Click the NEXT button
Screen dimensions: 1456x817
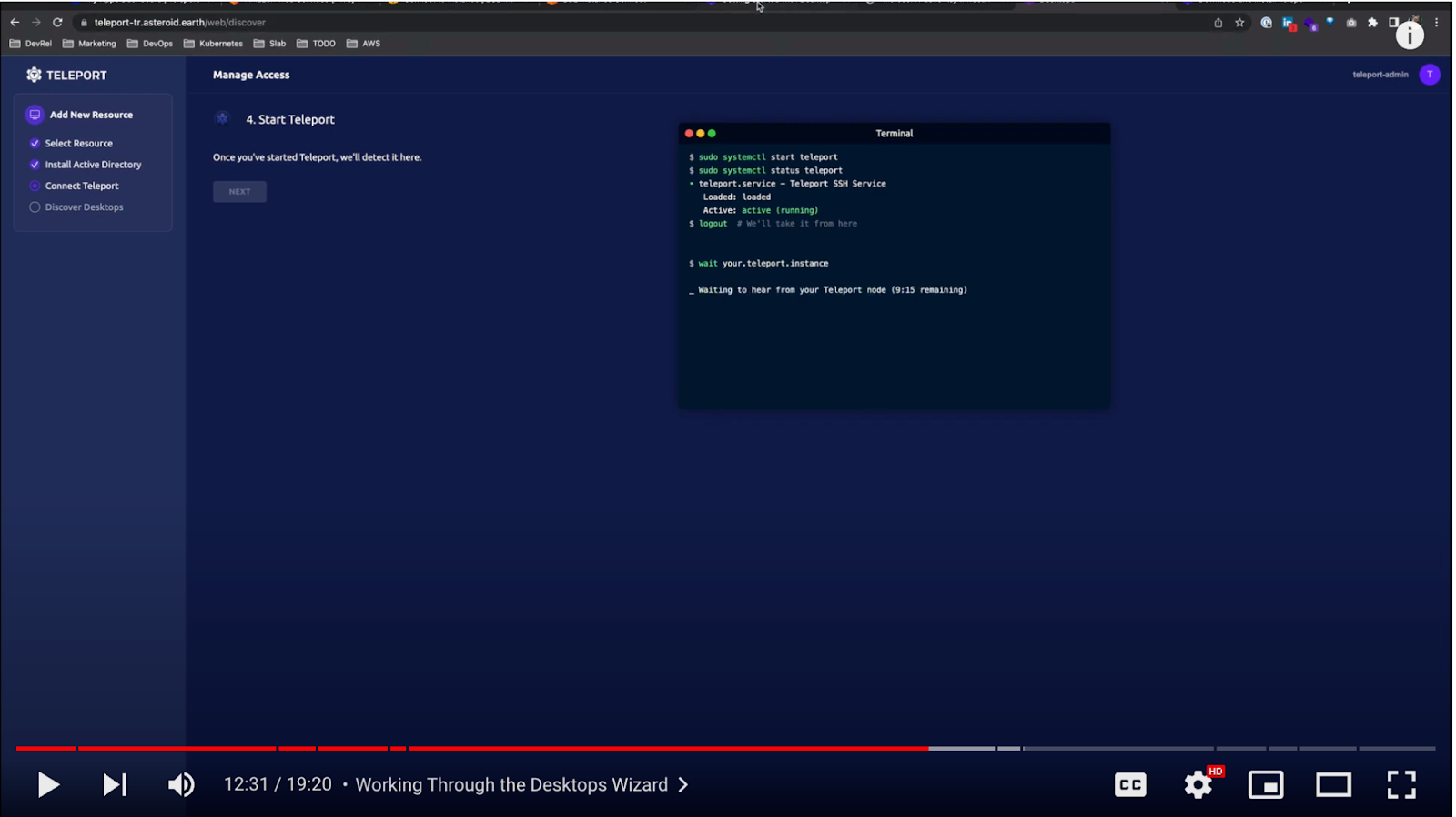(239, 191)
